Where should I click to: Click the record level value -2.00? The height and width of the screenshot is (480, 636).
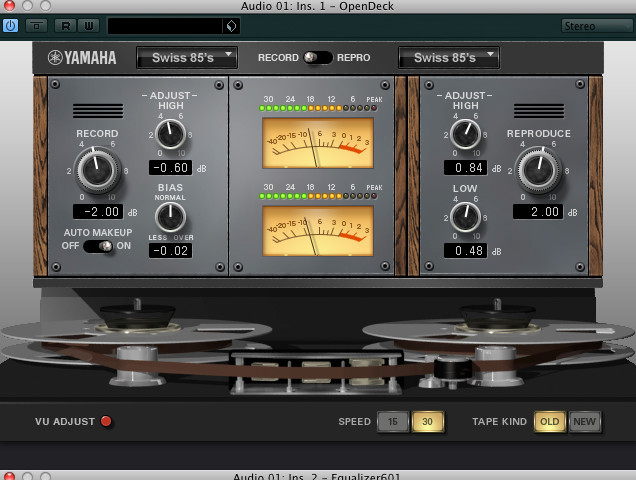point(98,211)
